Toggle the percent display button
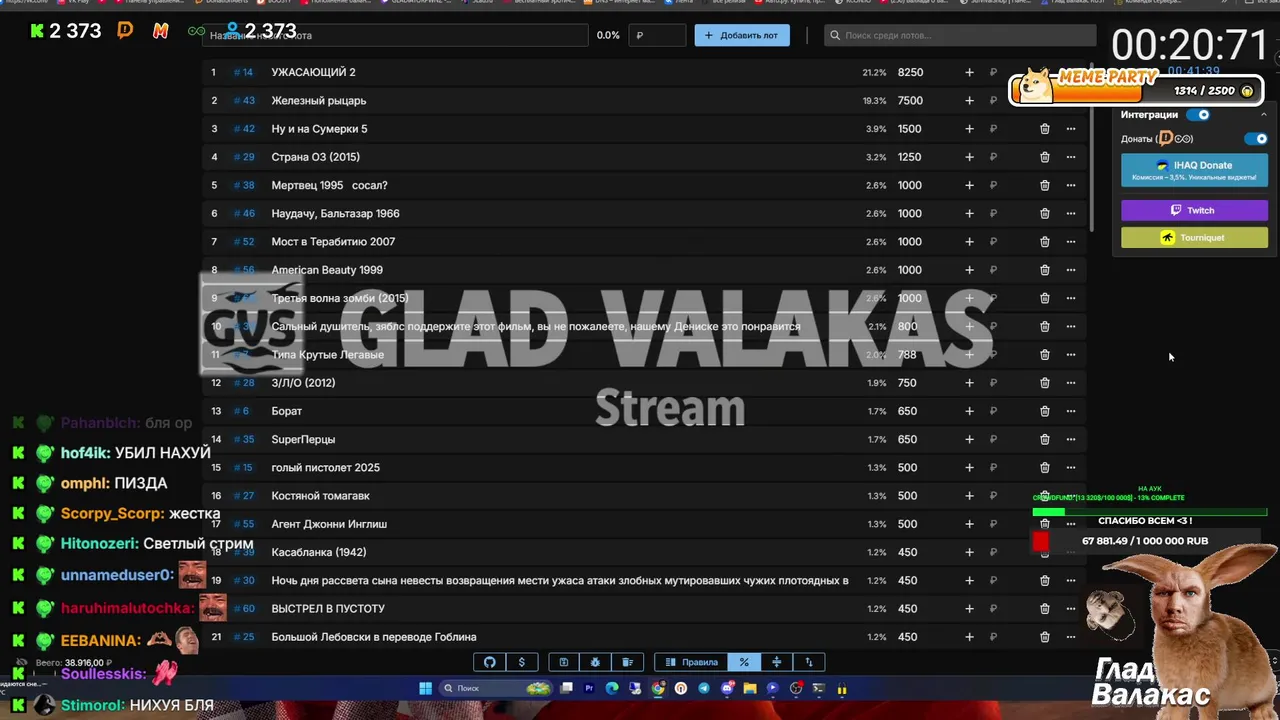Screen dimensions: 1280x720 pyautogui.click(x=744, y=662)
